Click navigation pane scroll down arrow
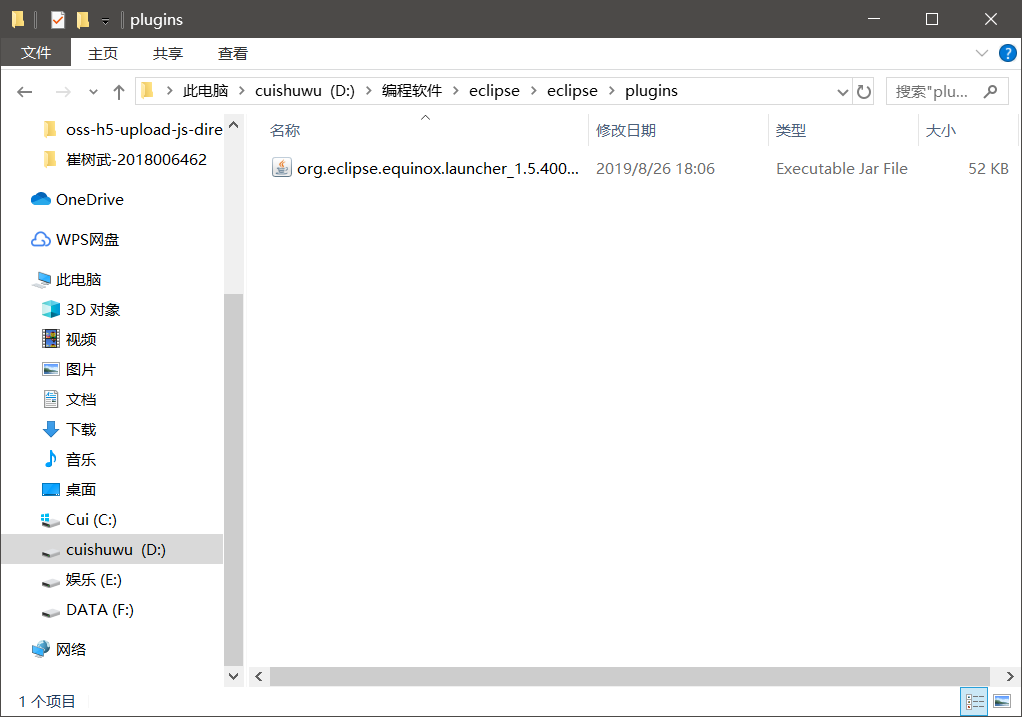 click(234, 677)
